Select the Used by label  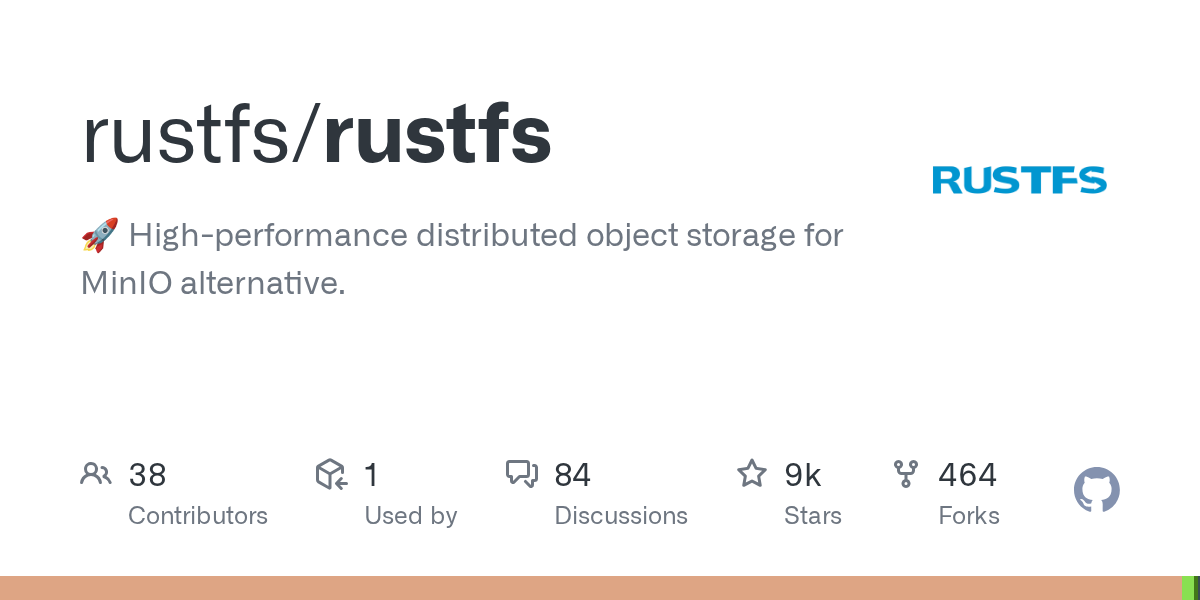410,516
